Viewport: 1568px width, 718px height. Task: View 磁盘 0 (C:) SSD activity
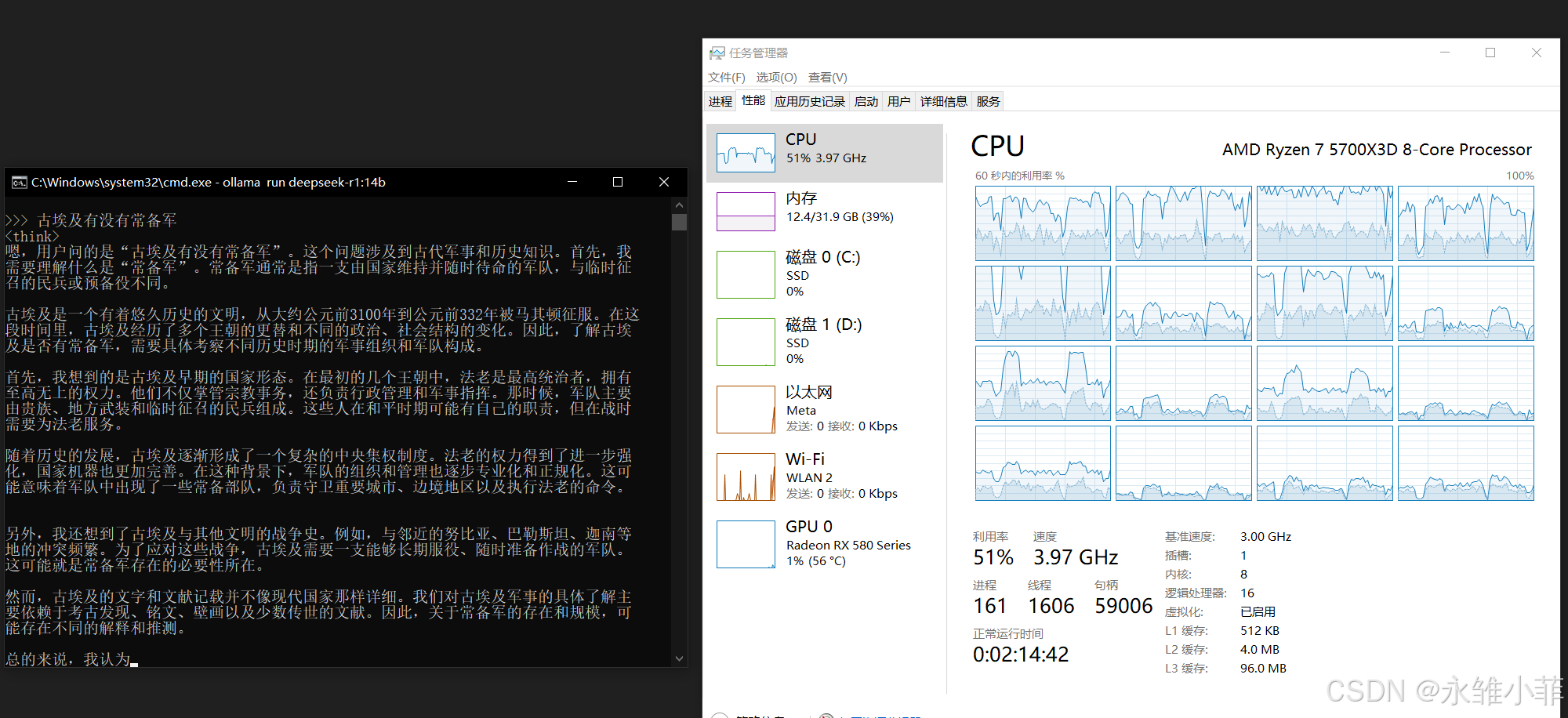tap(823, 274)
